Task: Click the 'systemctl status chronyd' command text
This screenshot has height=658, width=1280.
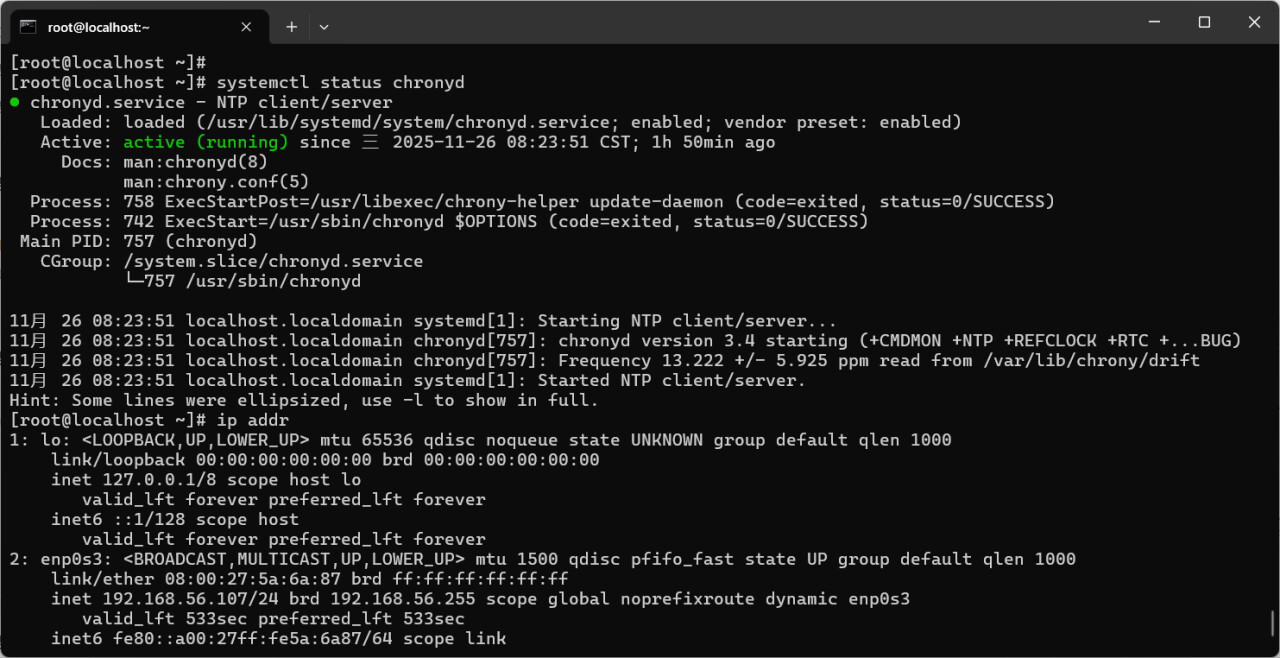Action: [340, 82]
